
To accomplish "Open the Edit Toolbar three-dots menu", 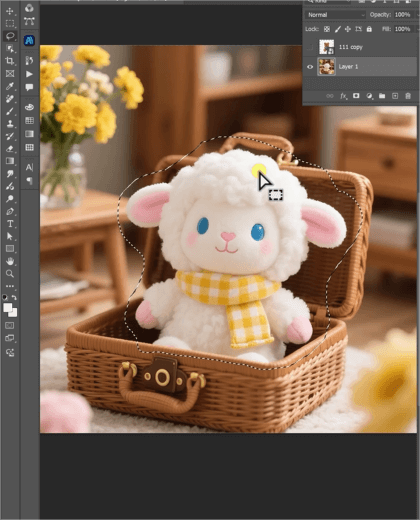I will (x=10, y=286).
